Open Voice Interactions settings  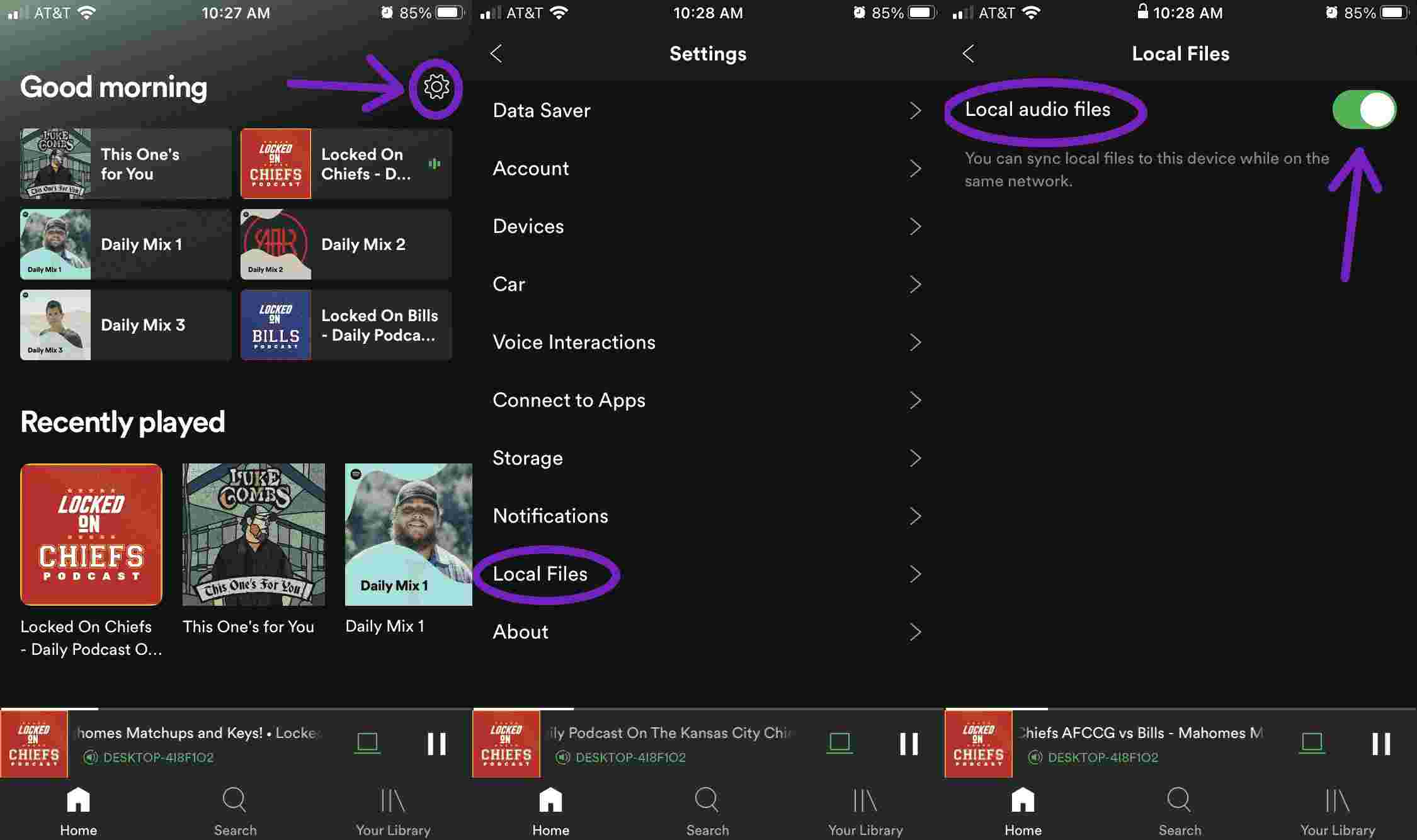click(x=708, y=343)
